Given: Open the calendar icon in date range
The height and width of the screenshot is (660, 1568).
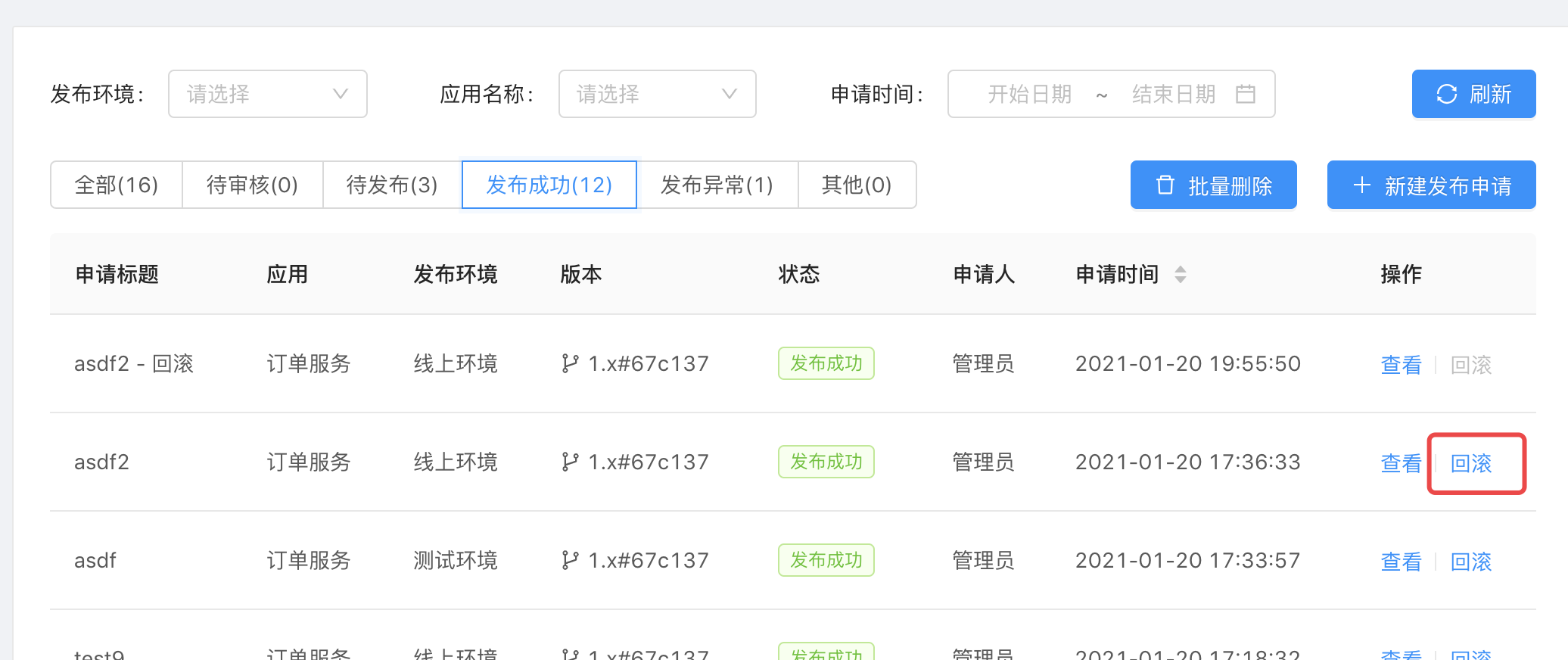Looking at the screenshot, I should click(x=1245, y=94).
